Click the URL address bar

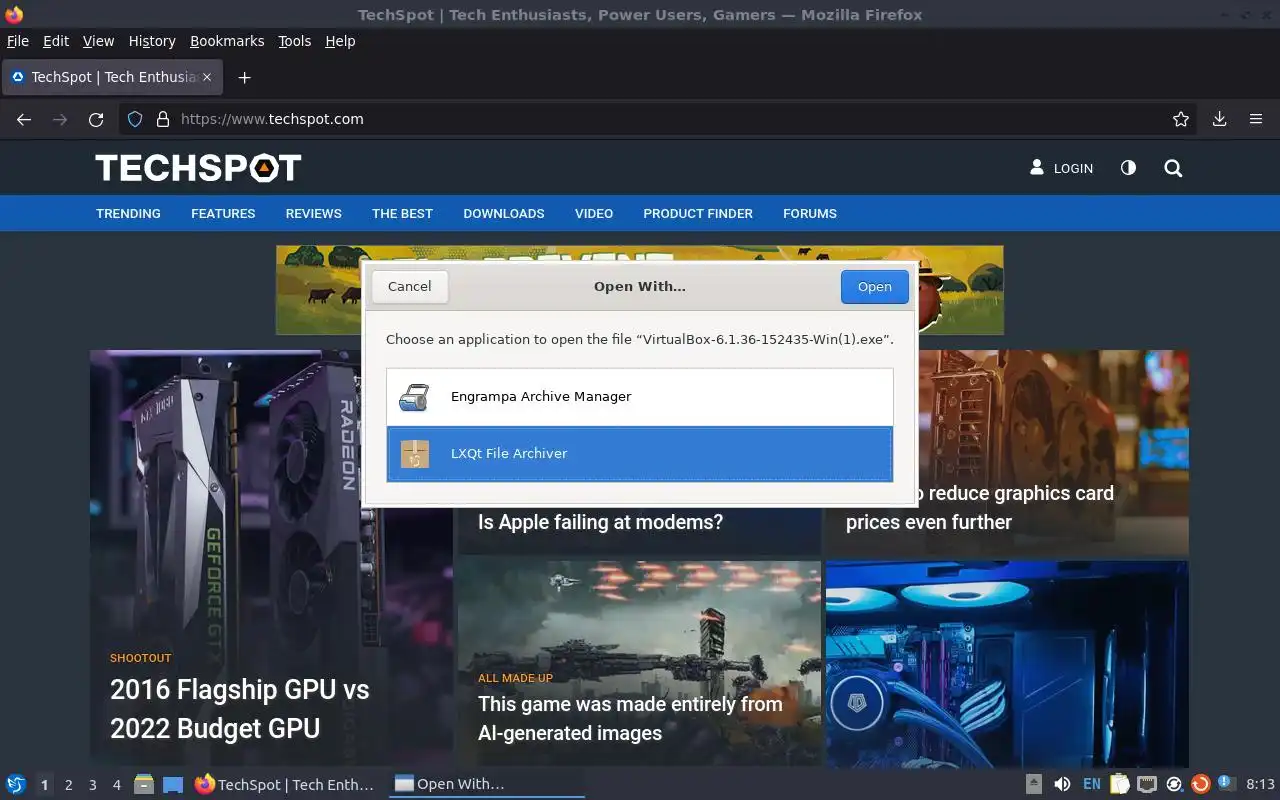660,119
